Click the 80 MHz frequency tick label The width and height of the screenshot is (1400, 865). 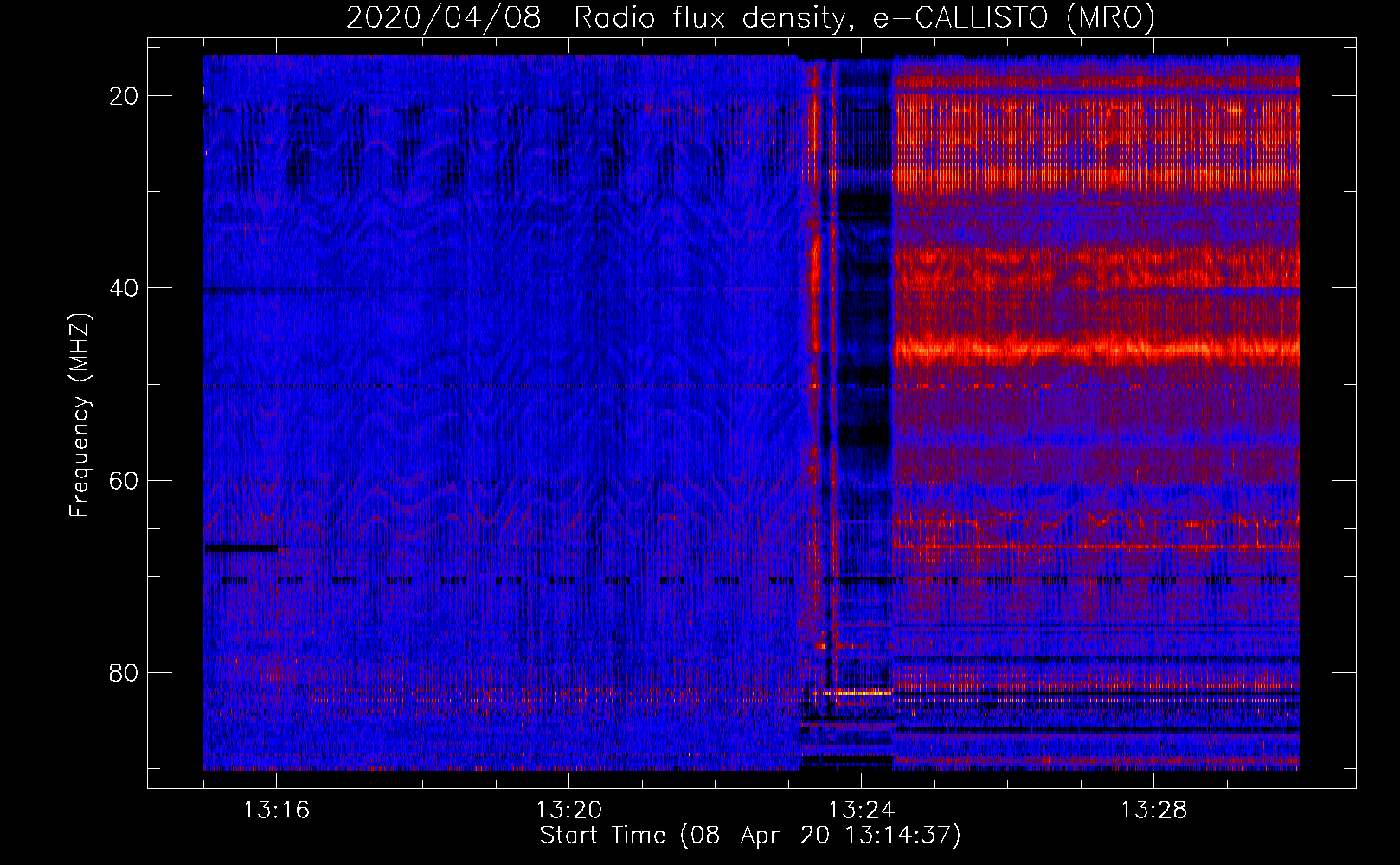point(124,672)
